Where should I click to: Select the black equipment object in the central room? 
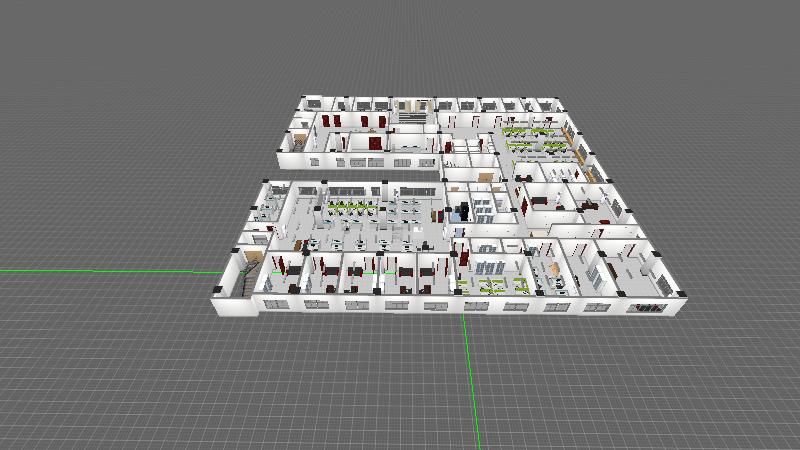461,212
